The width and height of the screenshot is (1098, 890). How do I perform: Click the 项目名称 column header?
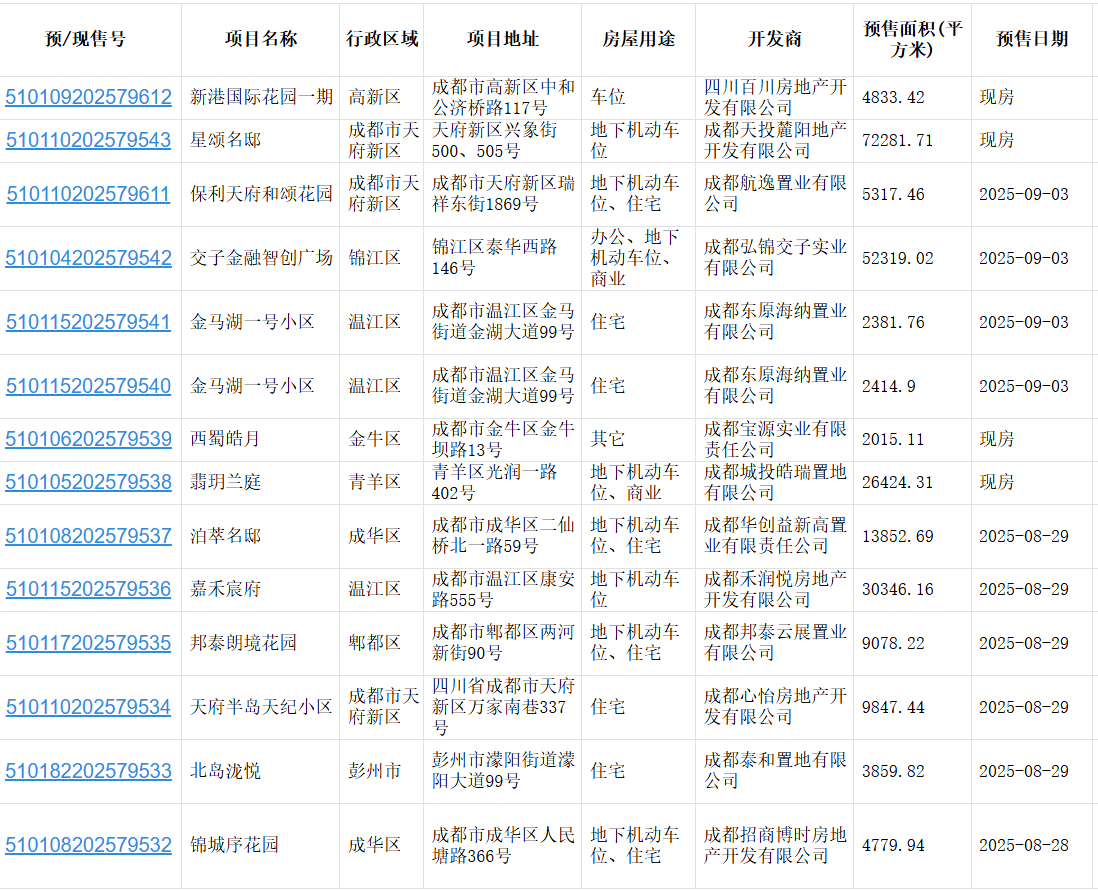pos(260,39)
